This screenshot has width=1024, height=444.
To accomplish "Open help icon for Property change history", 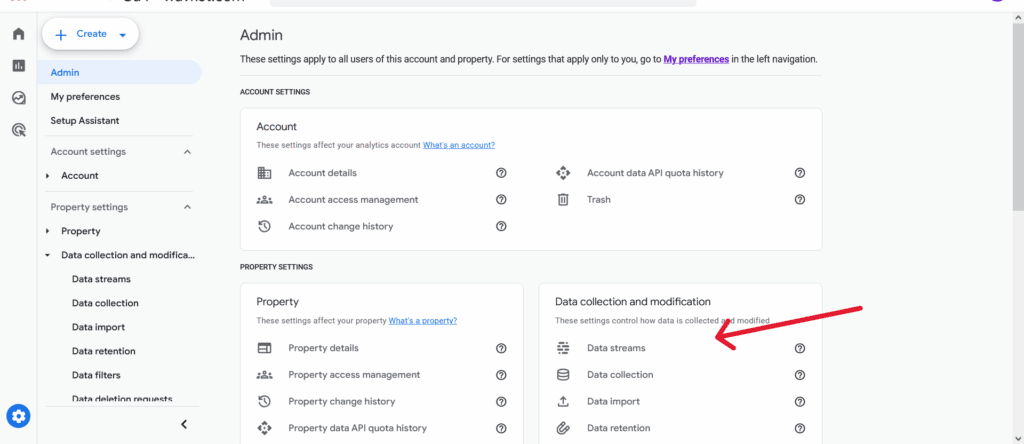I will (x=501, y=402).
